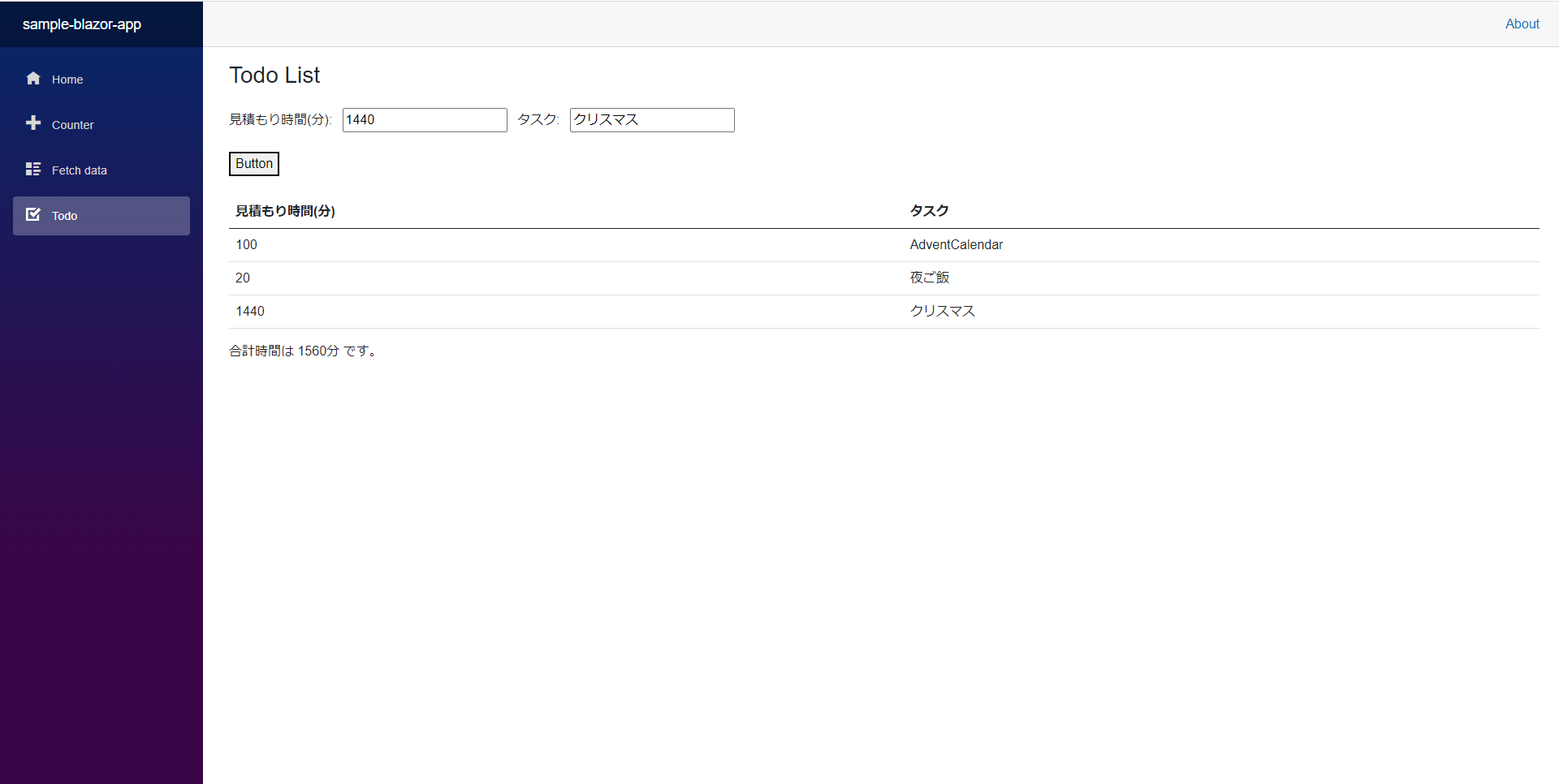Focus the estimated time input containing 1440
This screenshot has width=1559, height=784.
[425, 120]
